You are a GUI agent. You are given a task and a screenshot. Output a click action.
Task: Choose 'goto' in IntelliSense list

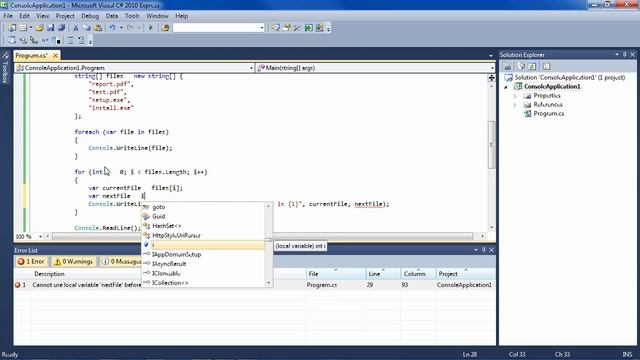click(x=158, y=207)
